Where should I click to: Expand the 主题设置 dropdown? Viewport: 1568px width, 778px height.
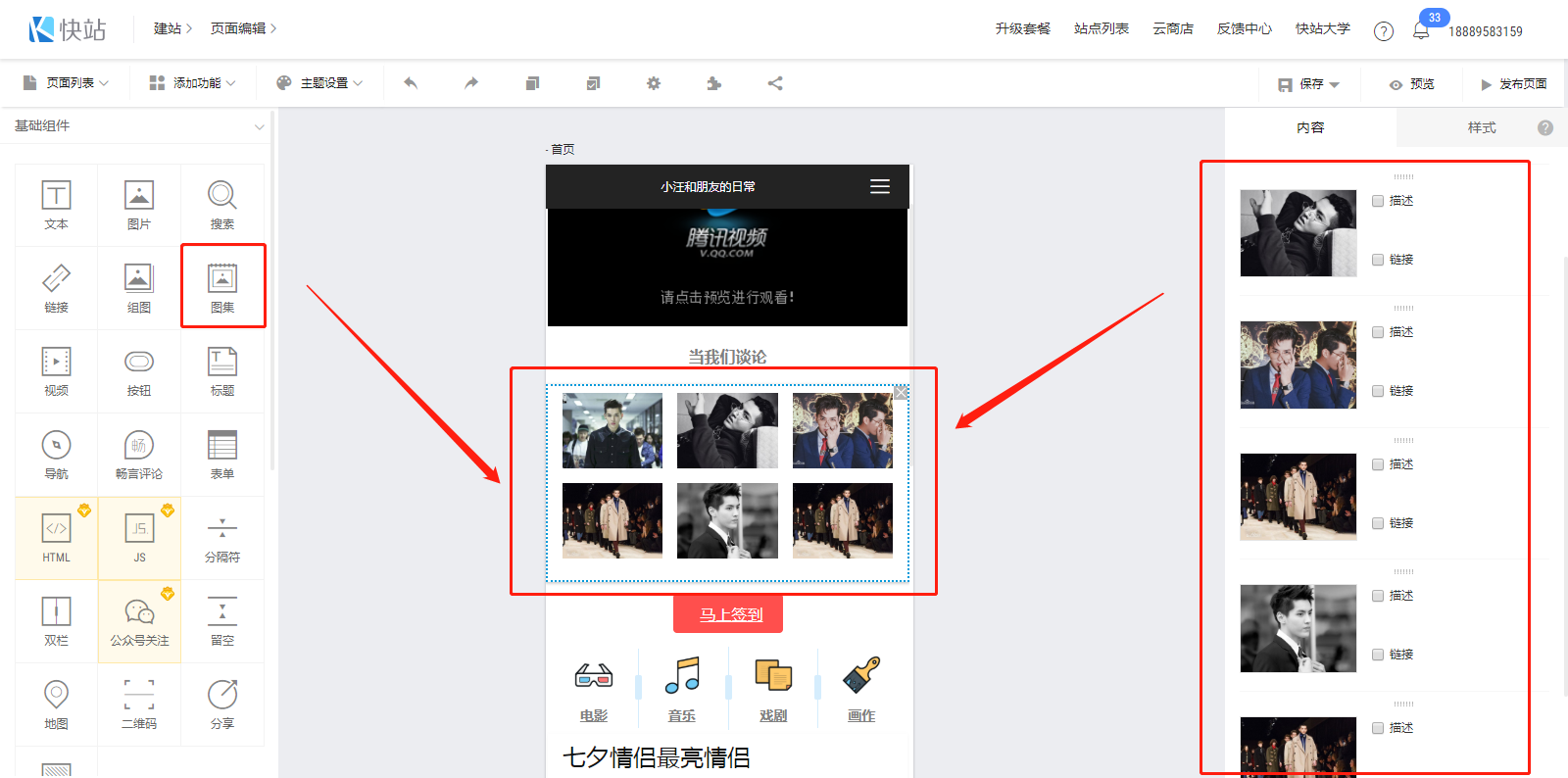(x=319, y=83)
